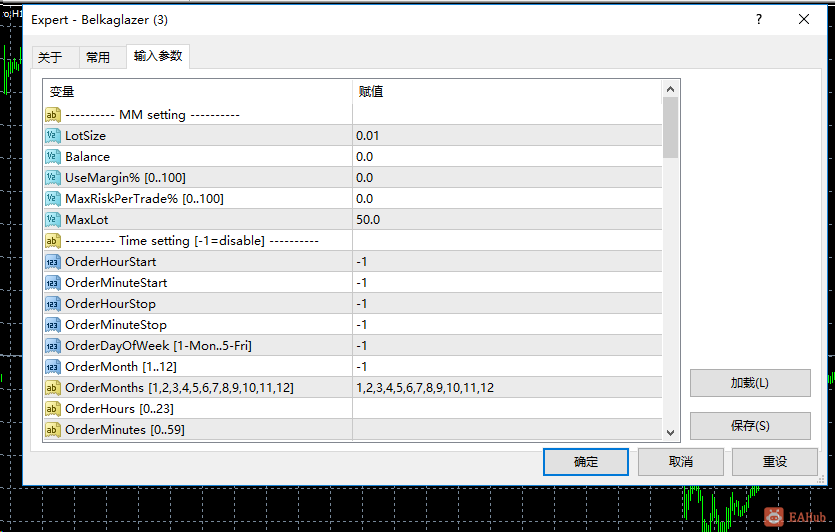Select the OrderMonth value -1

coord(362,367)
